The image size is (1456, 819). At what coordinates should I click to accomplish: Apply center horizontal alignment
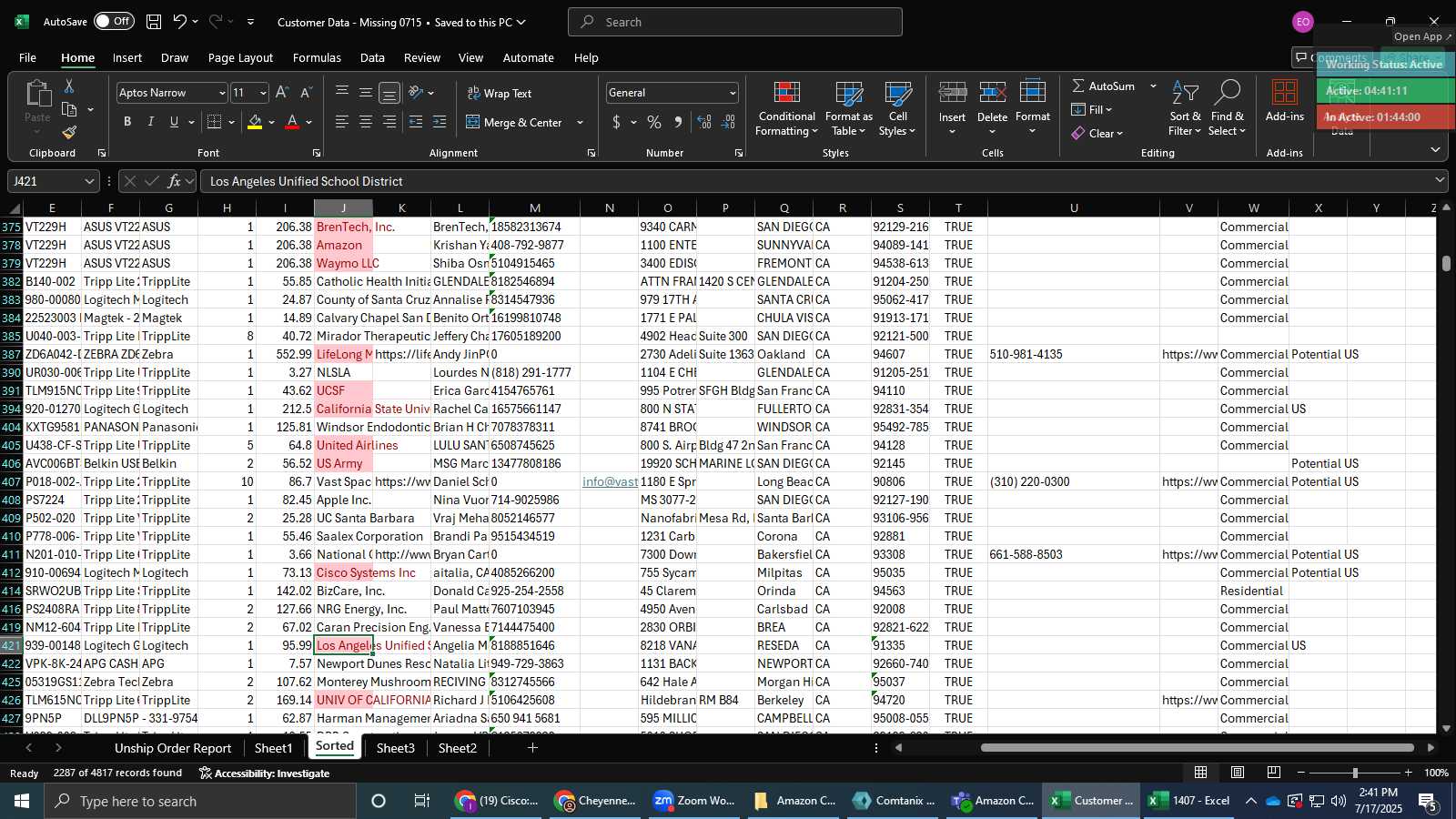(366, 122)
